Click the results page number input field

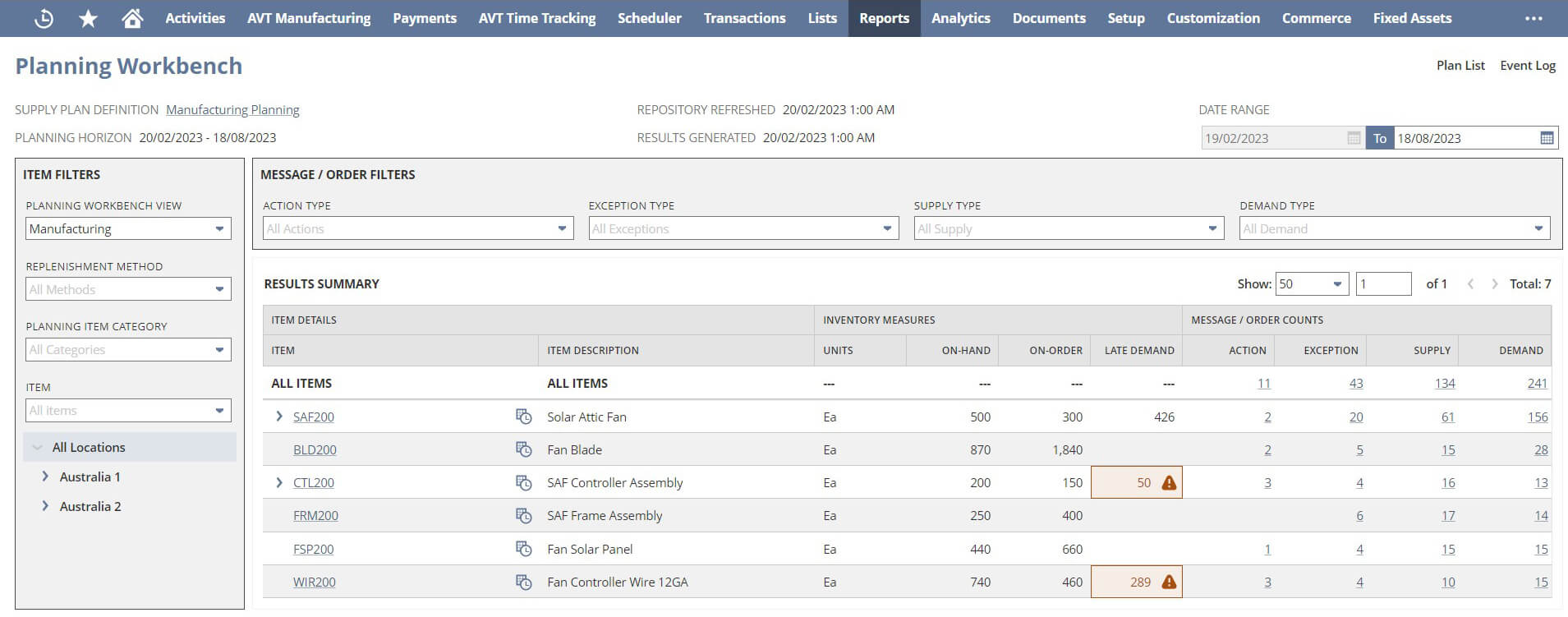(1383, 284)
